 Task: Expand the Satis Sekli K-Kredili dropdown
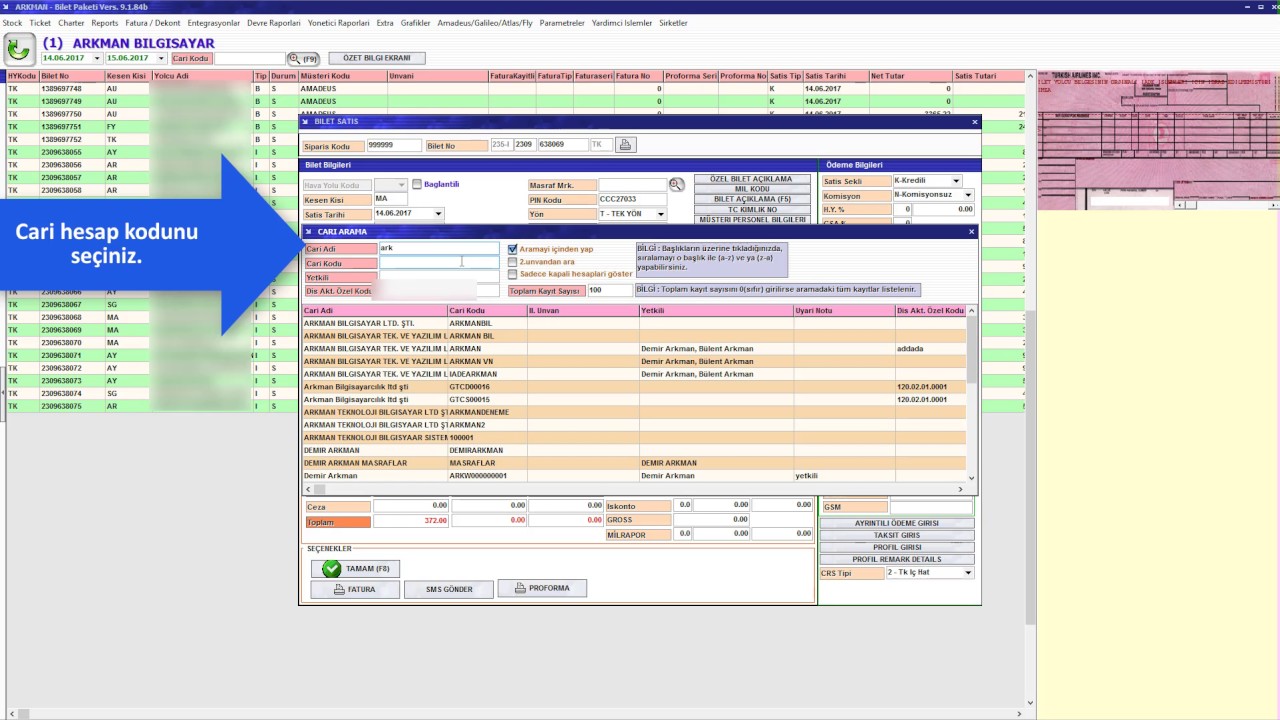(x=956, y=181)
